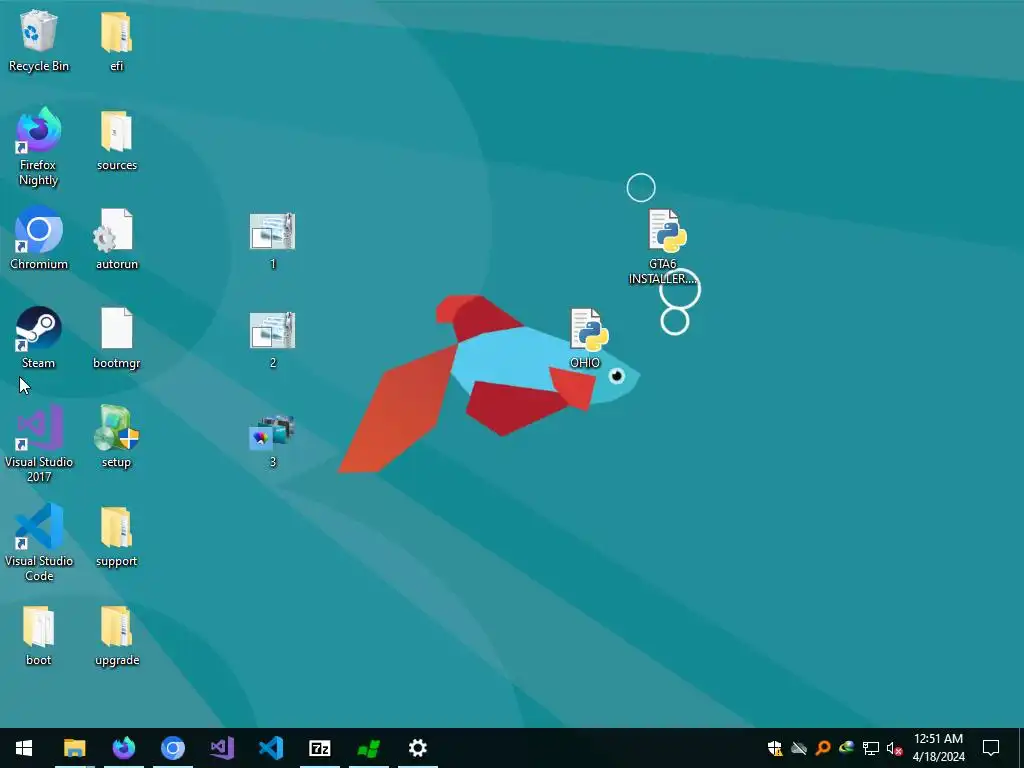Image resolution: width=1024 pixels, height=768 pixels.
Task: Select the bootmgr file icon
Action: (x=116, y=338)
